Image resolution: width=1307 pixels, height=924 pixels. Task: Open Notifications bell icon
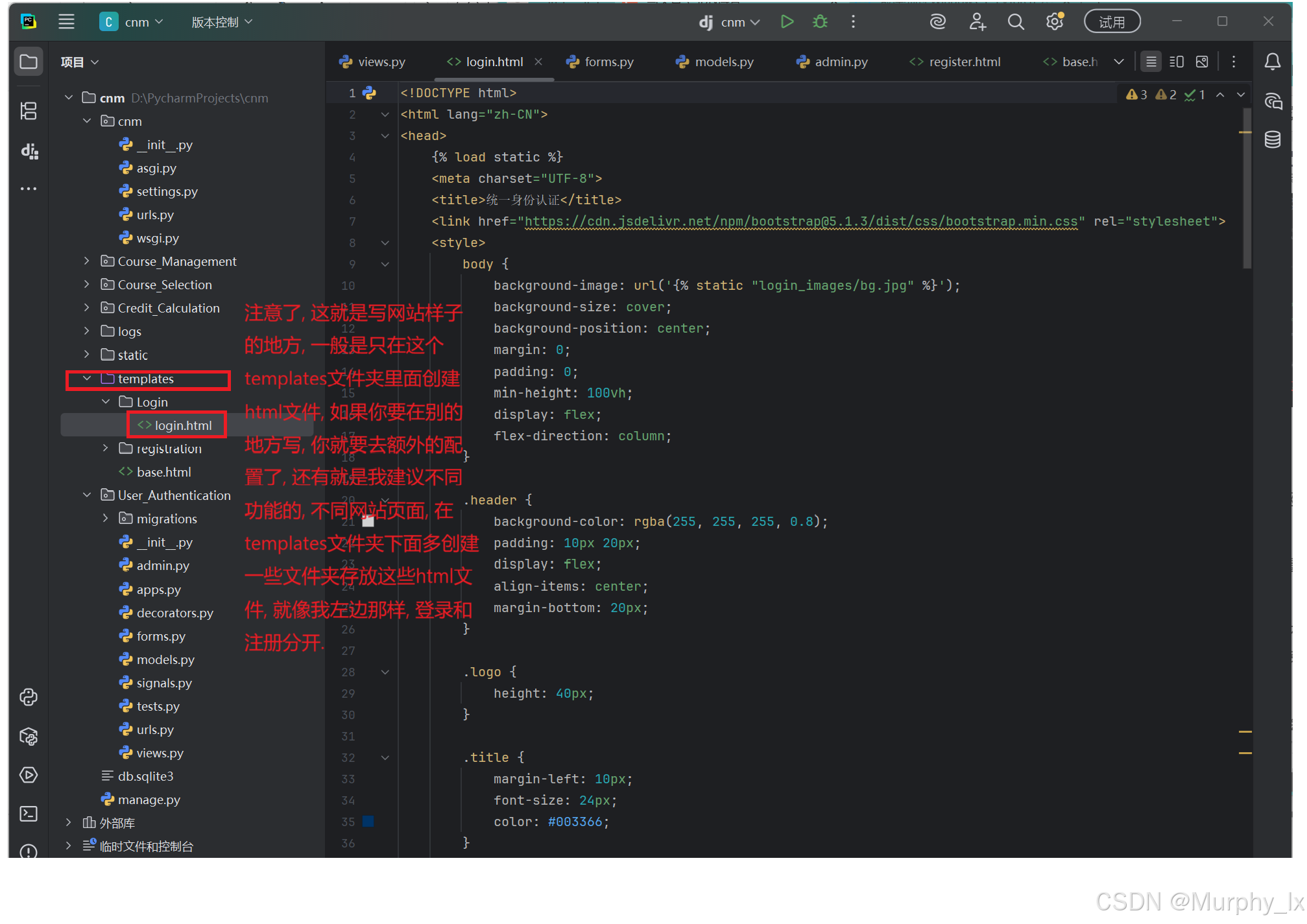1272,62
